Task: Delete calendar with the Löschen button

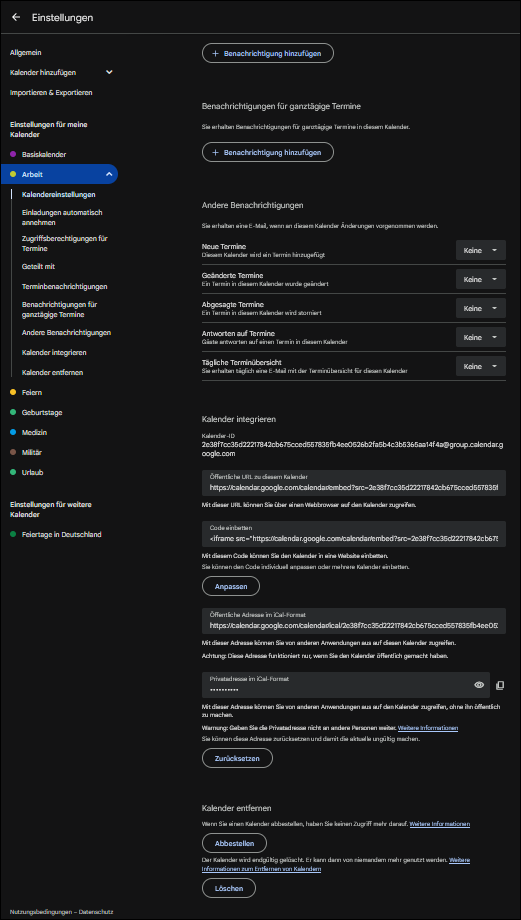Action: point(229,888)
